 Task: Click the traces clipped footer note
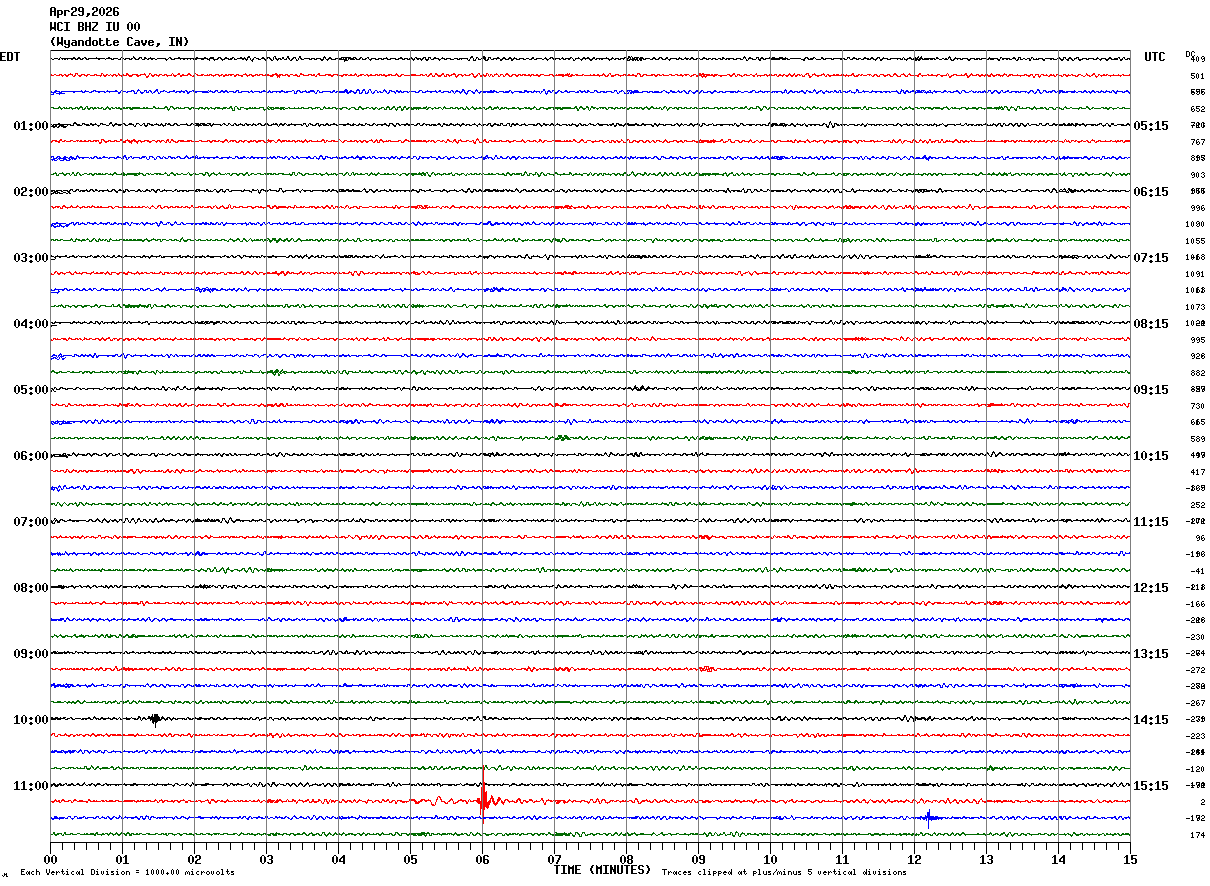784,873
